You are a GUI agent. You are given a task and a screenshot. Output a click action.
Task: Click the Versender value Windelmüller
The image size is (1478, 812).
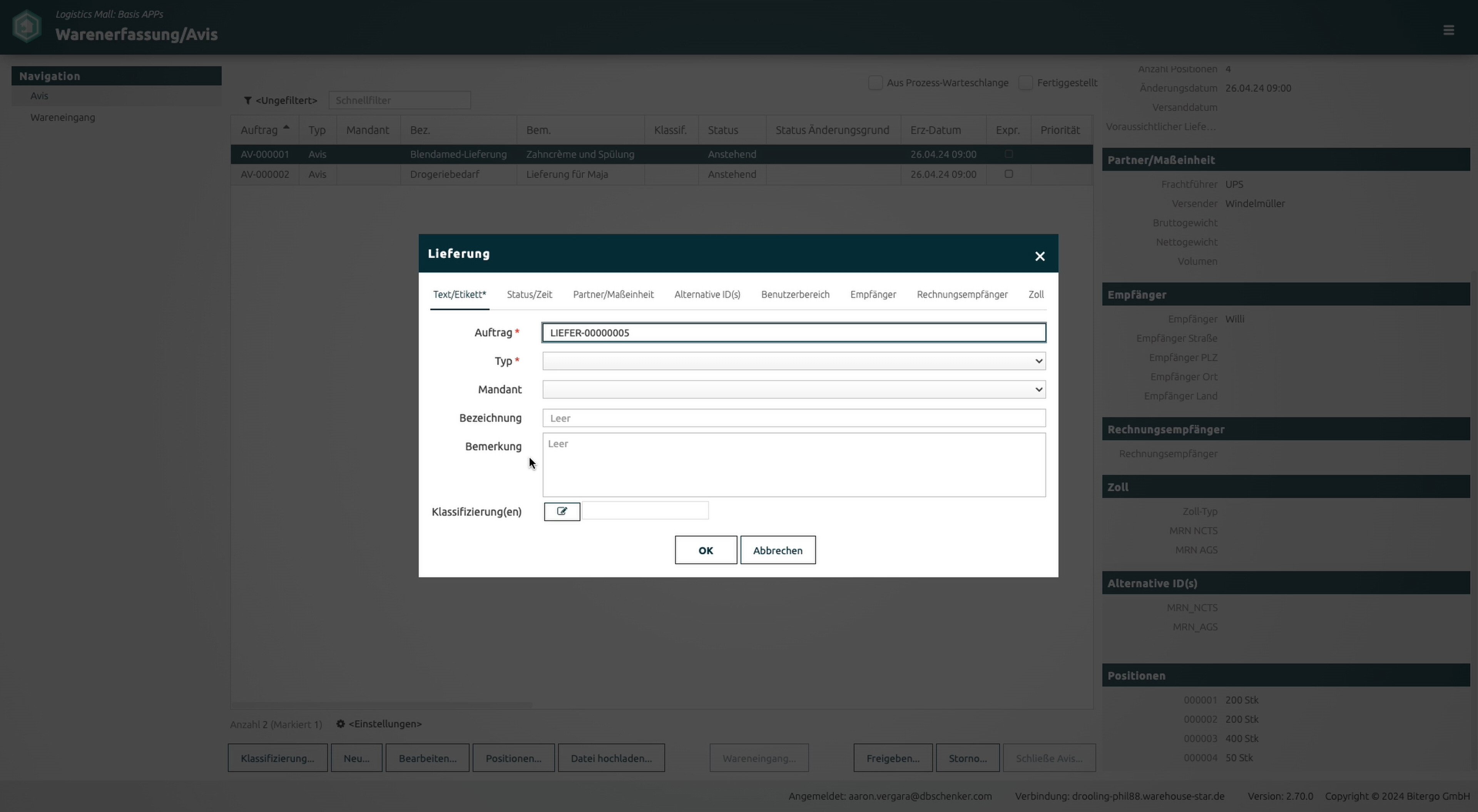(x=1255, y=204)
